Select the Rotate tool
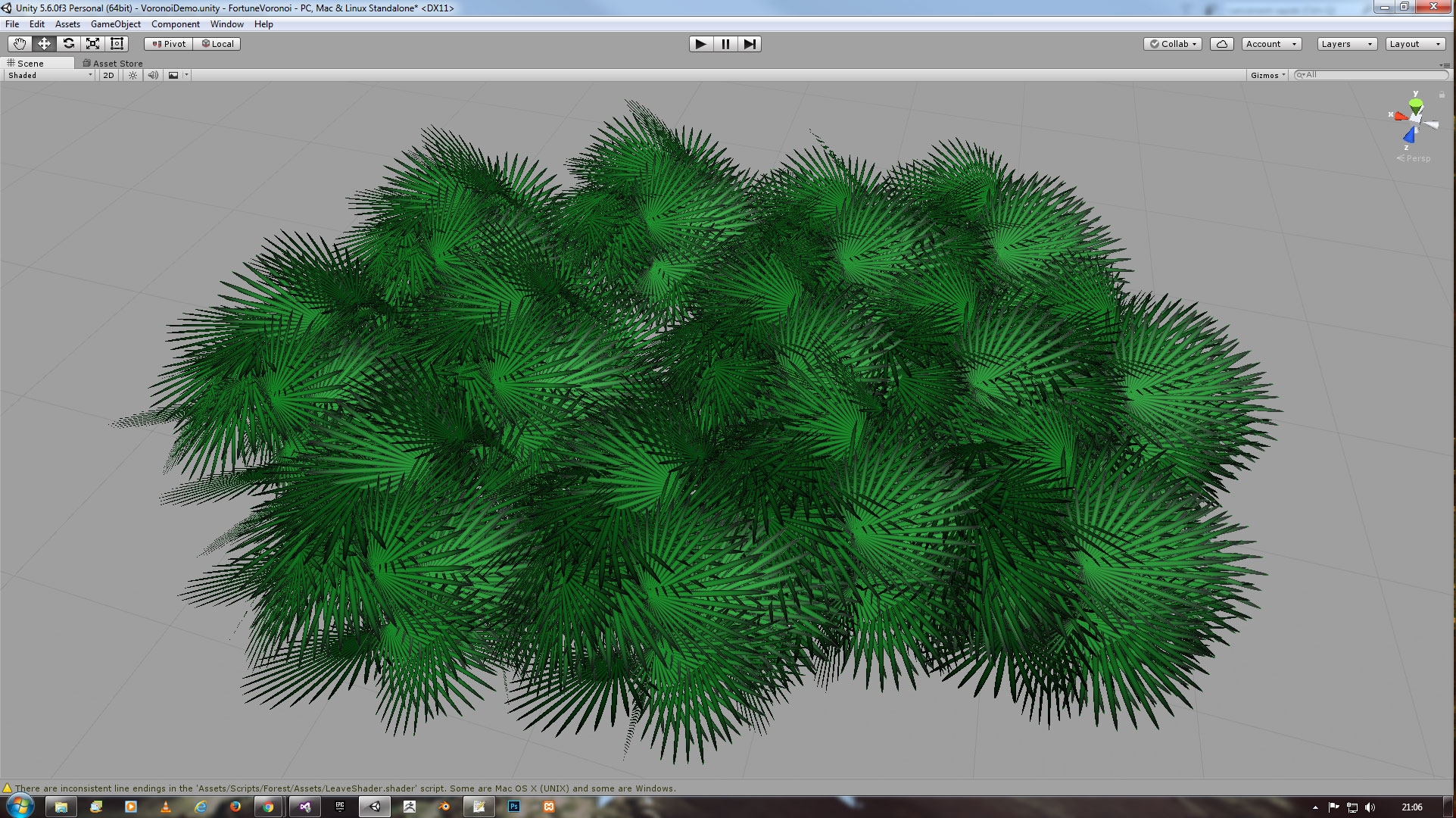The width and height of the screenshot is (1456, 818). [68, 44]
